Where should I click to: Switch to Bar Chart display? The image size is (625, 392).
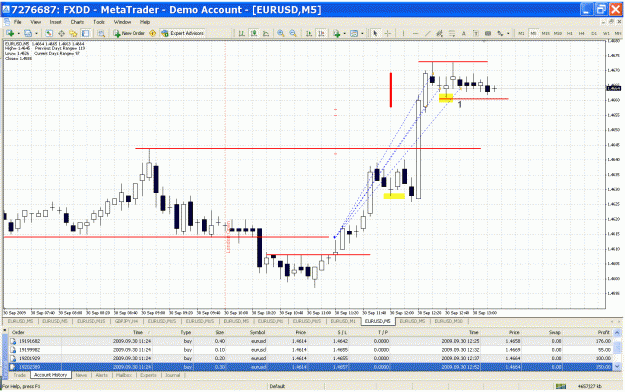tap(242, 33)
